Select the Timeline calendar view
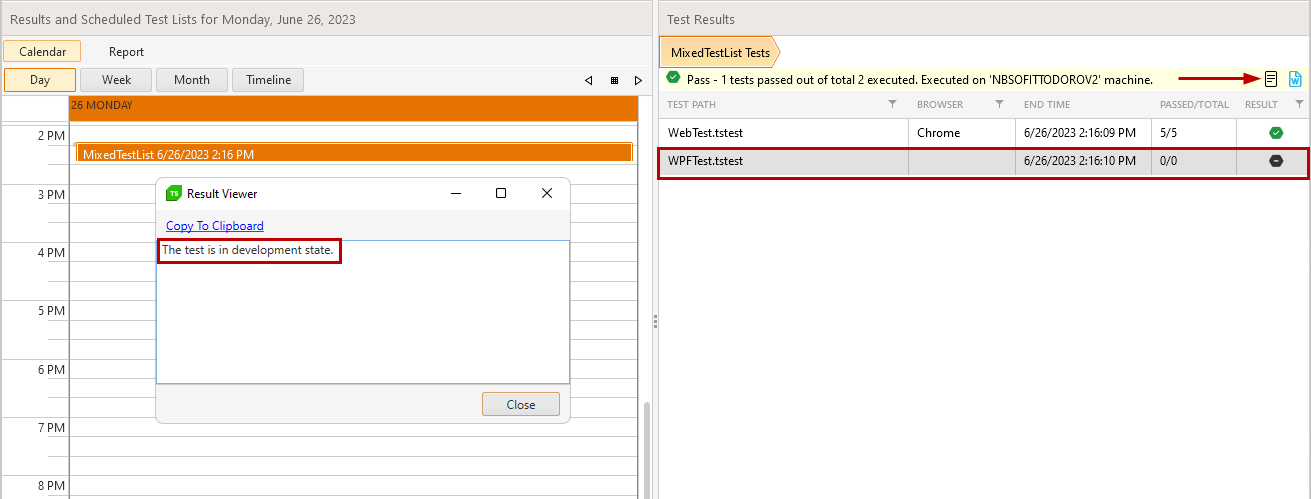The width and height of the screenshot is (1311, 499). (x=268, y=80)
